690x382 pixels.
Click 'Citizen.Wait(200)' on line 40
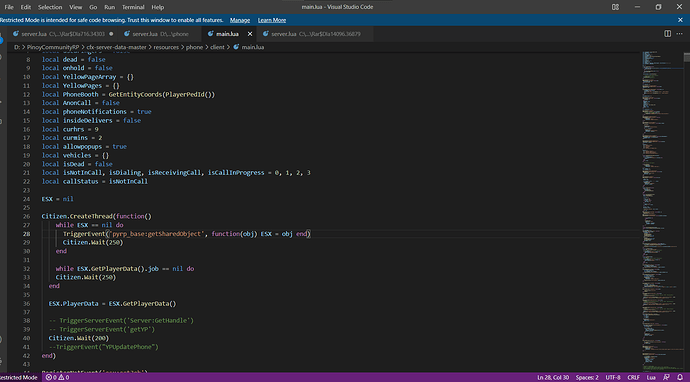(79, 338)
